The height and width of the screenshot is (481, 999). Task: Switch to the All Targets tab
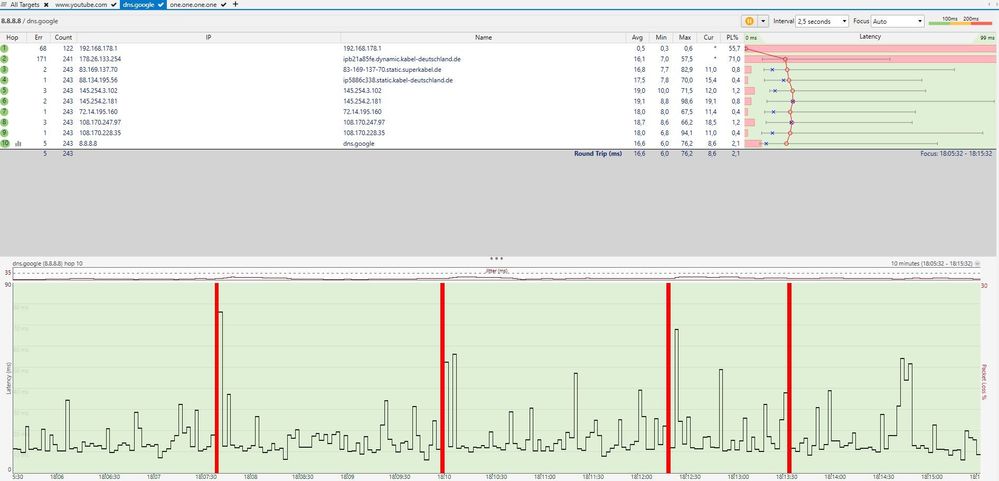tap(27, 4)
